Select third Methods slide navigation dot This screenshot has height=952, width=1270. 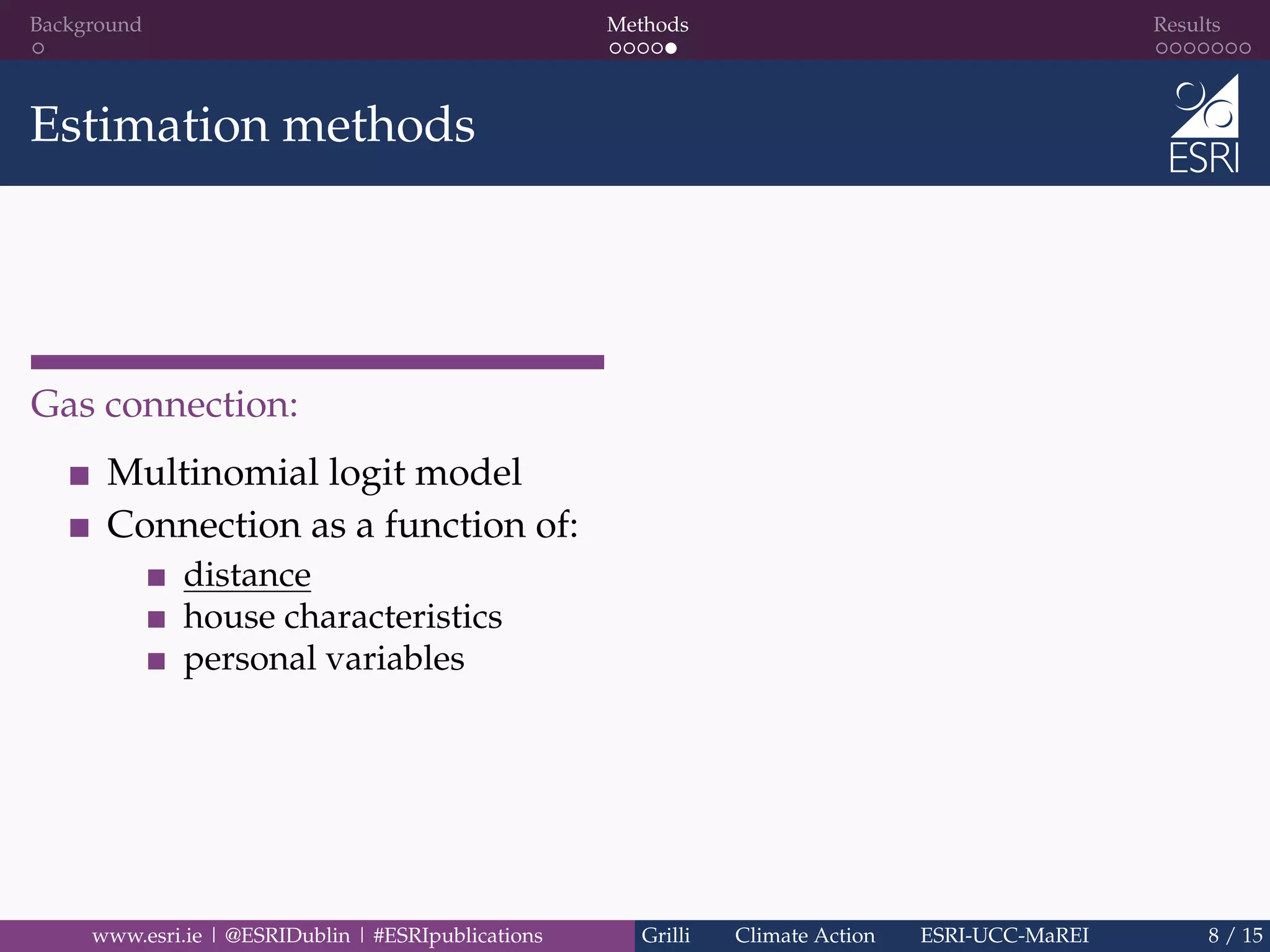(x=643, y=48)
